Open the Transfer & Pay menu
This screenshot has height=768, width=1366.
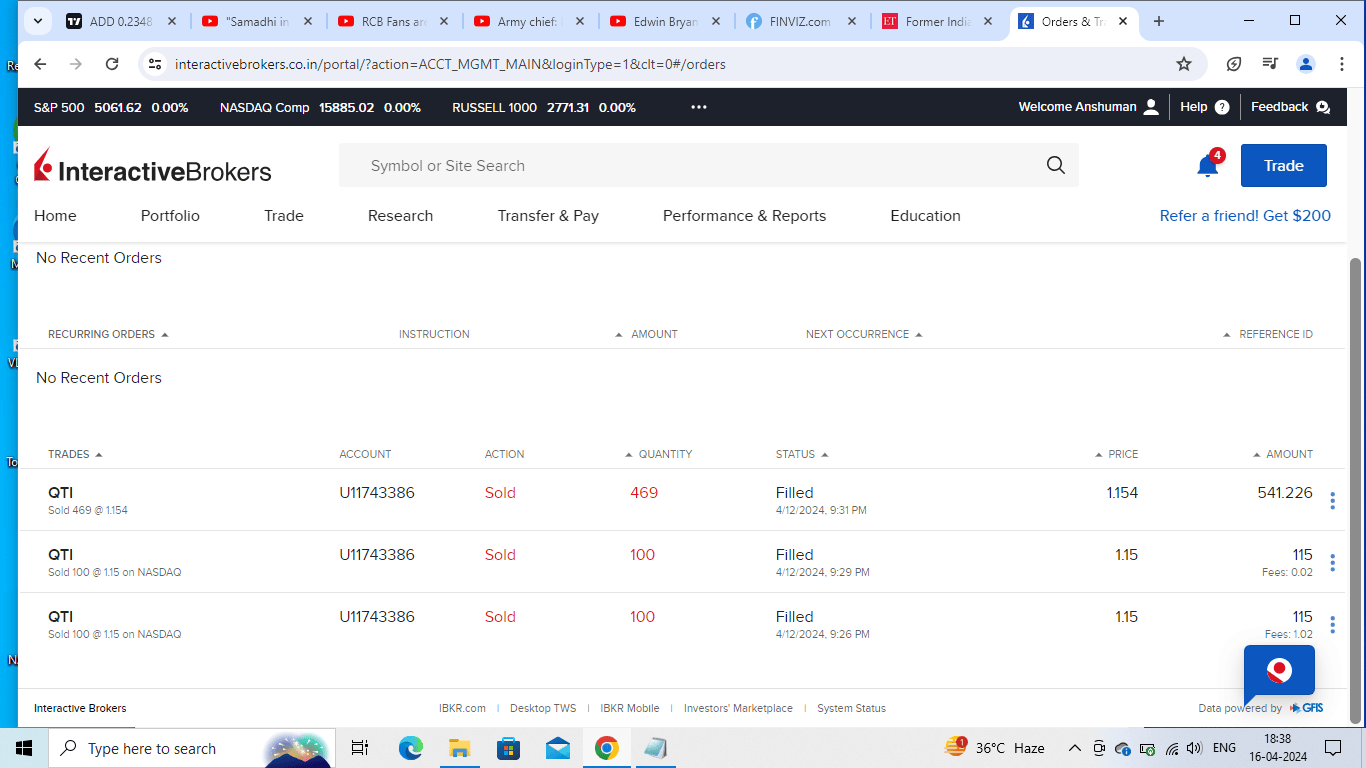pos(548,216)
